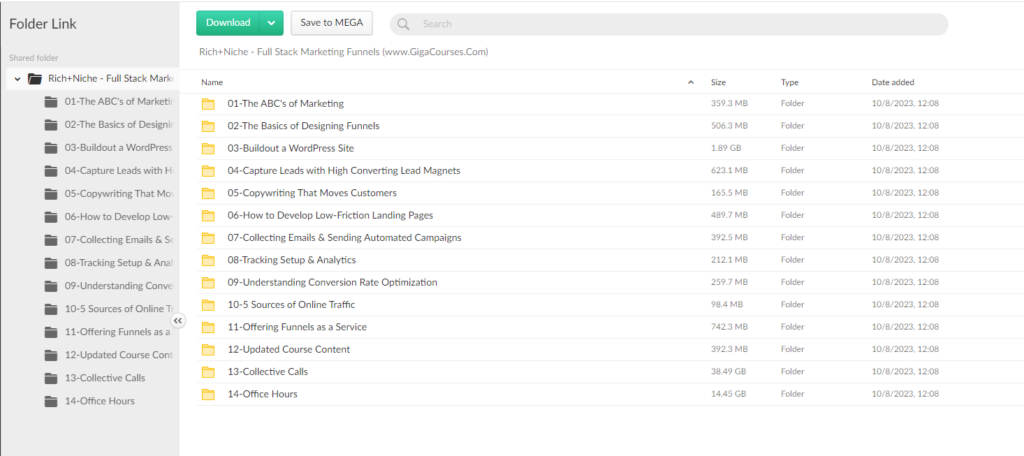1024x456 pixels.
Task: Click folder icon for 14-Office Hours row
Action: pos(208,394)
